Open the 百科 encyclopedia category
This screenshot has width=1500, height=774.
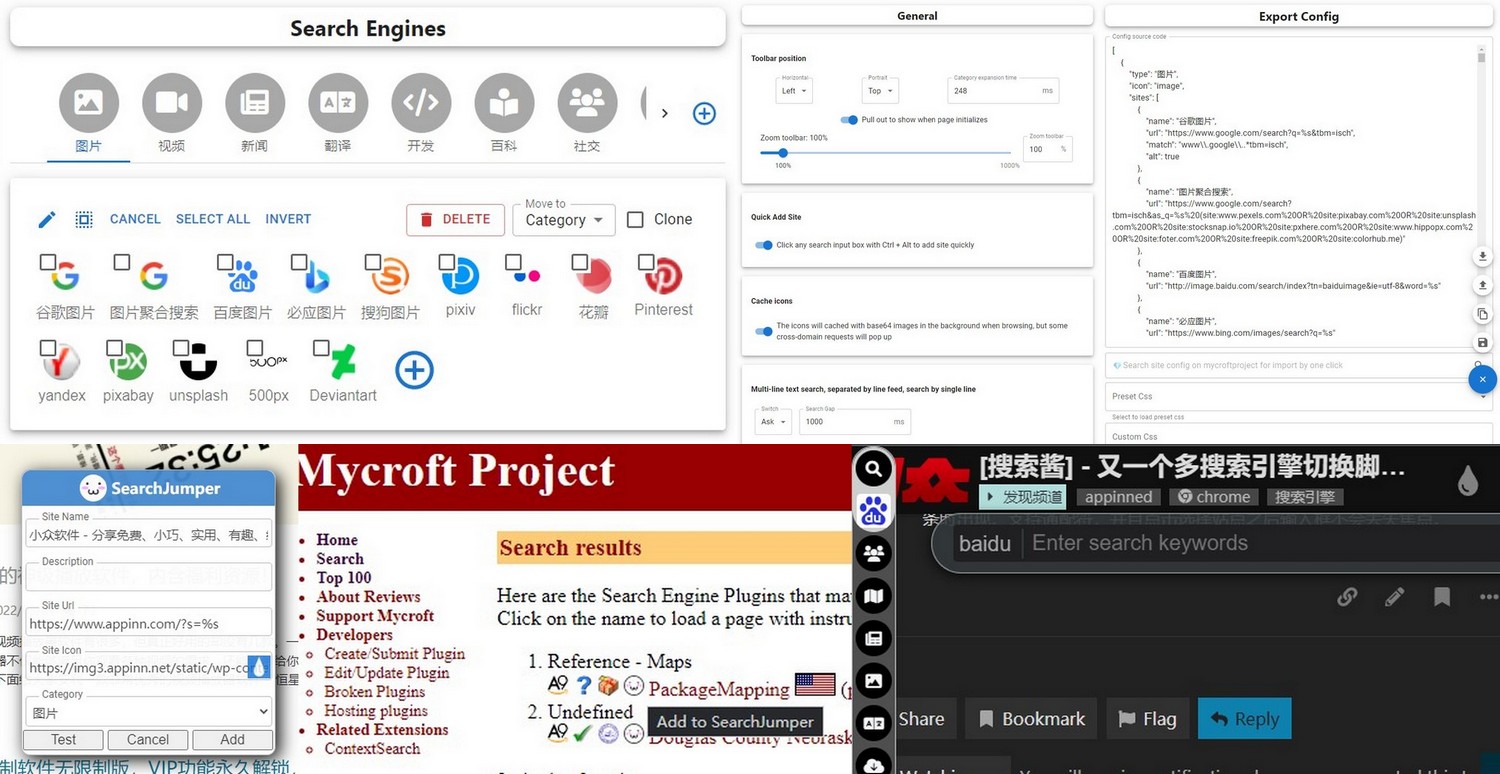[504, 102]
